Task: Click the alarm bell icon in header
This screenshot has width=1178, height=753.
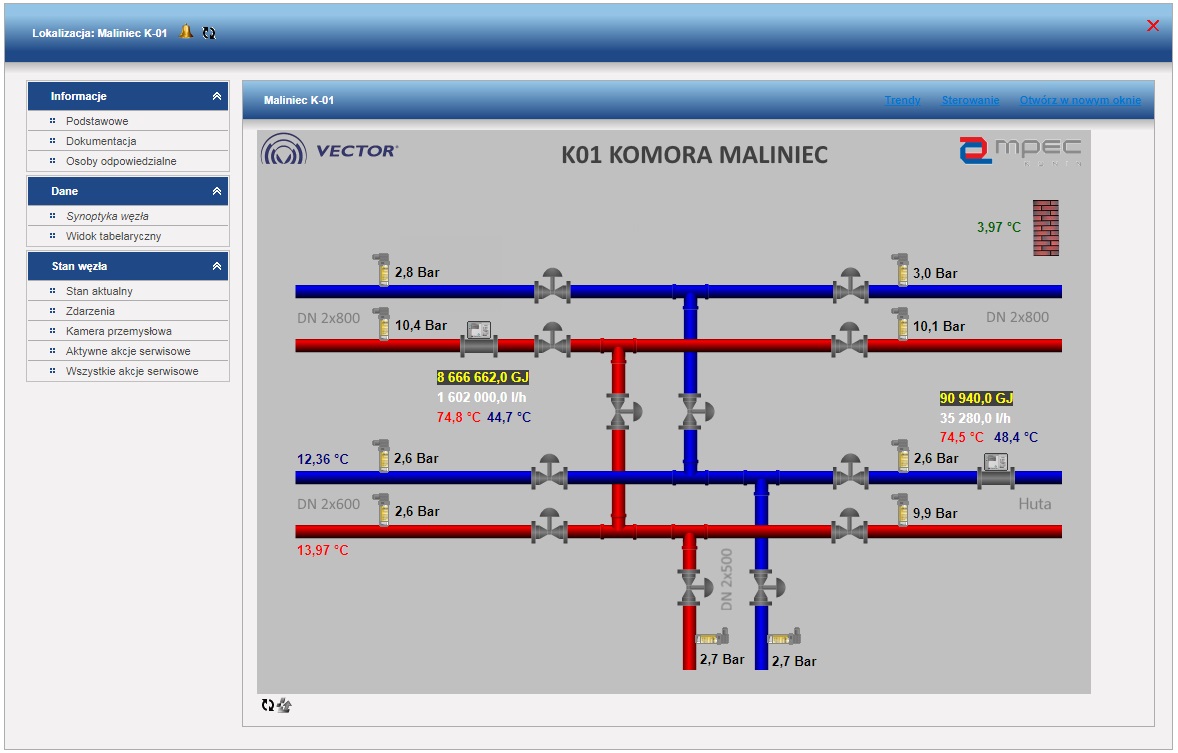Action: (x=186, y=32)
